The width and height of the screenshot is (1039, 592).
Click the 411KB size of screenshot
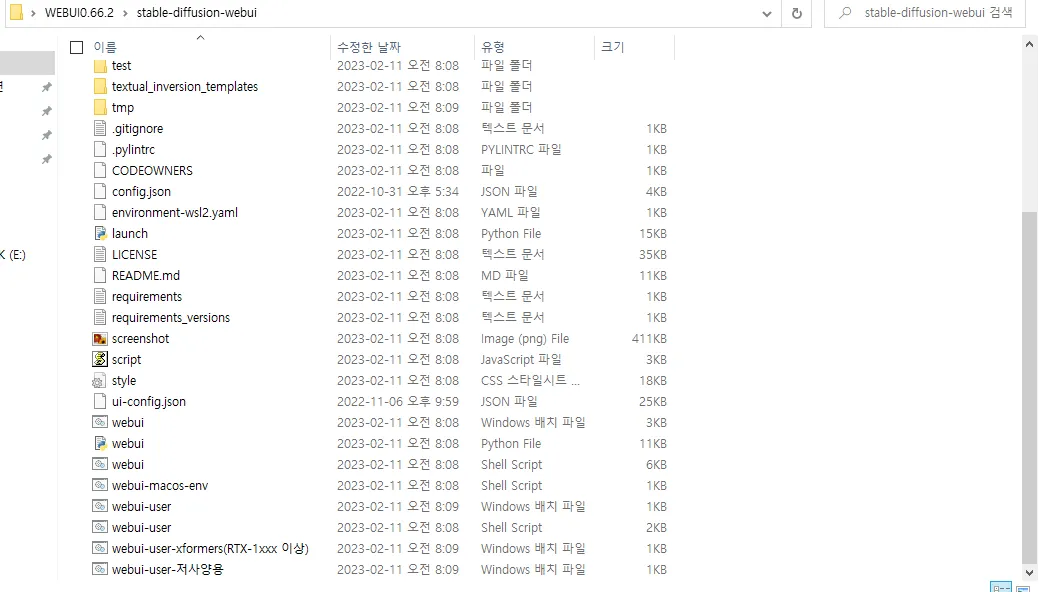click(649, 339)
